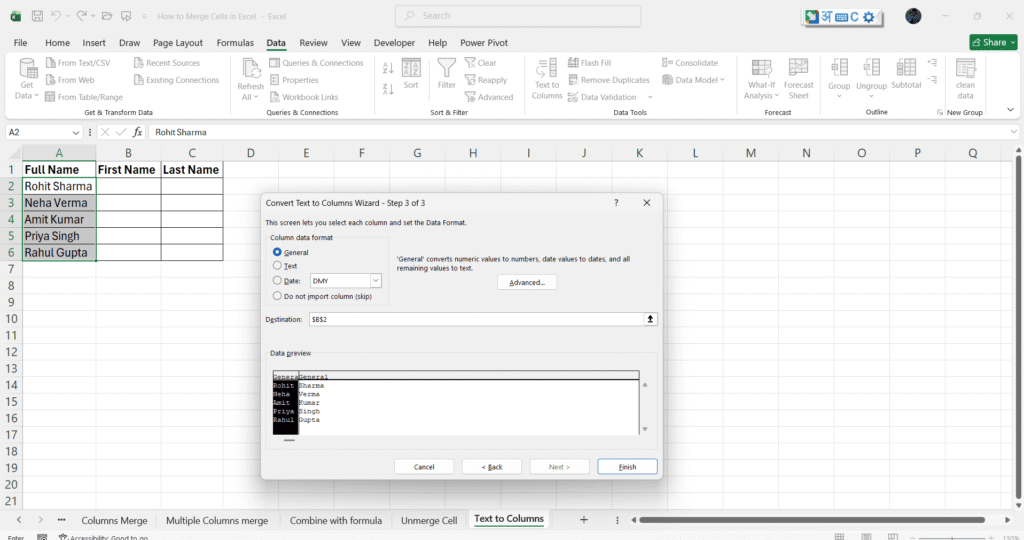Click Finish in the wizard

coord(627,467)
